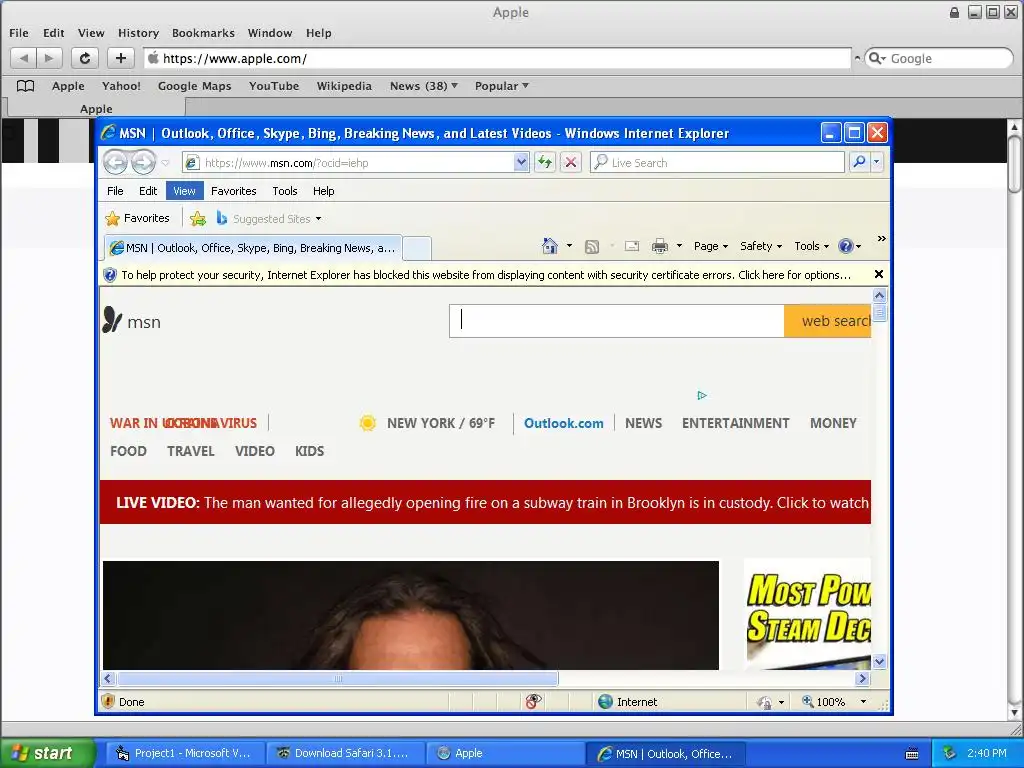Click IE refresh button beside address bar

545,163
